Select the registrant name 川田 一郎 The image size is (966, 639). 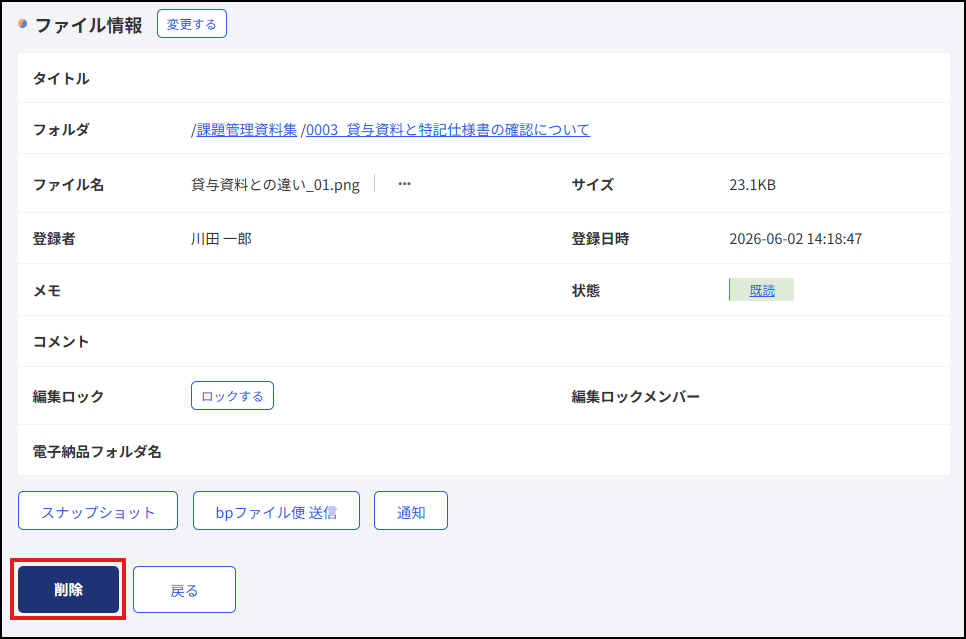[221, 239]
